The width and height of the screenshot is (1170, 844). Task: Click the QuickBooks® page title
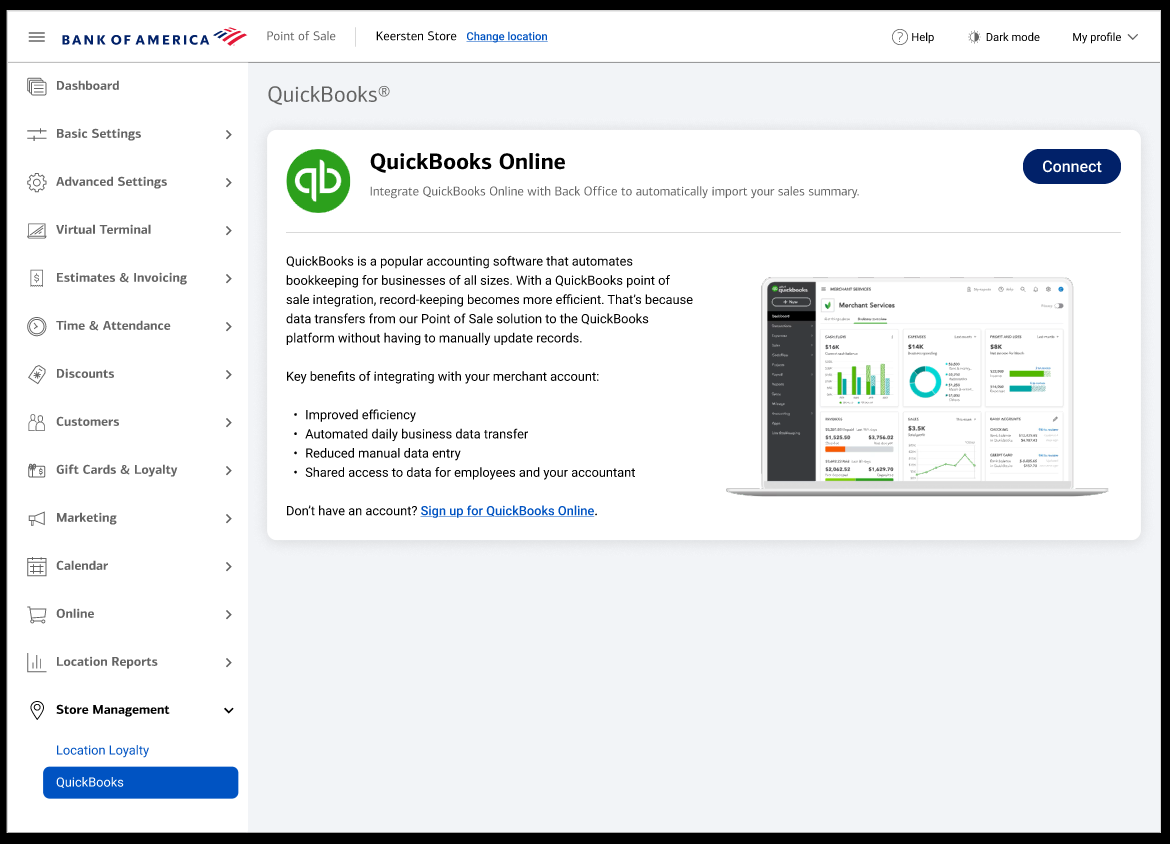328,94
